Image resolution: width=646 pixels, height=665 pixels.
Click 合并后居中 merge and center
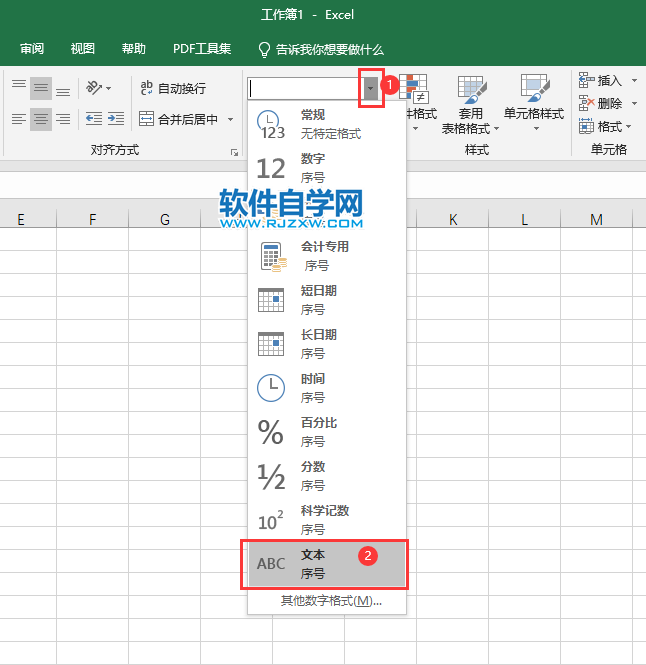[179, 119]
